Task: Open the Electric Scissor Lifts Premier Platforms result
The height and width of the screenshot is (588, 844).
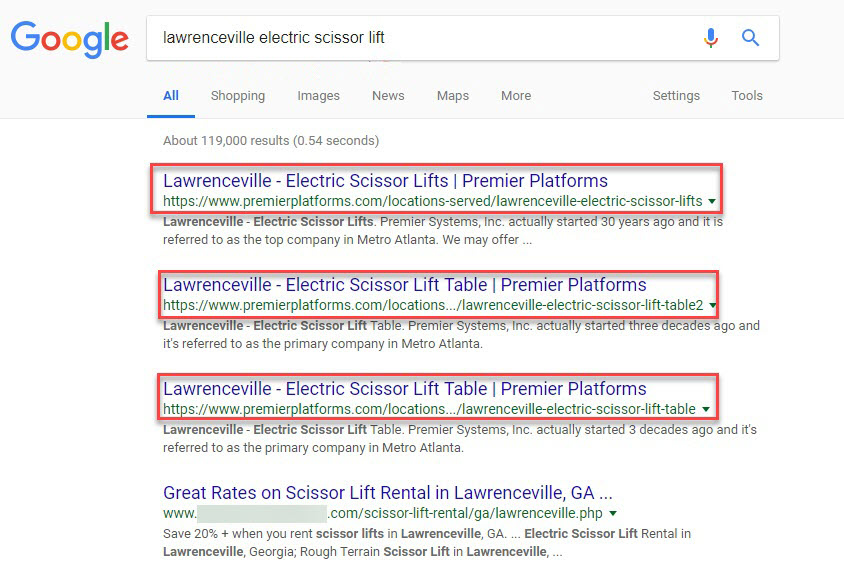Action: (385, 181)
